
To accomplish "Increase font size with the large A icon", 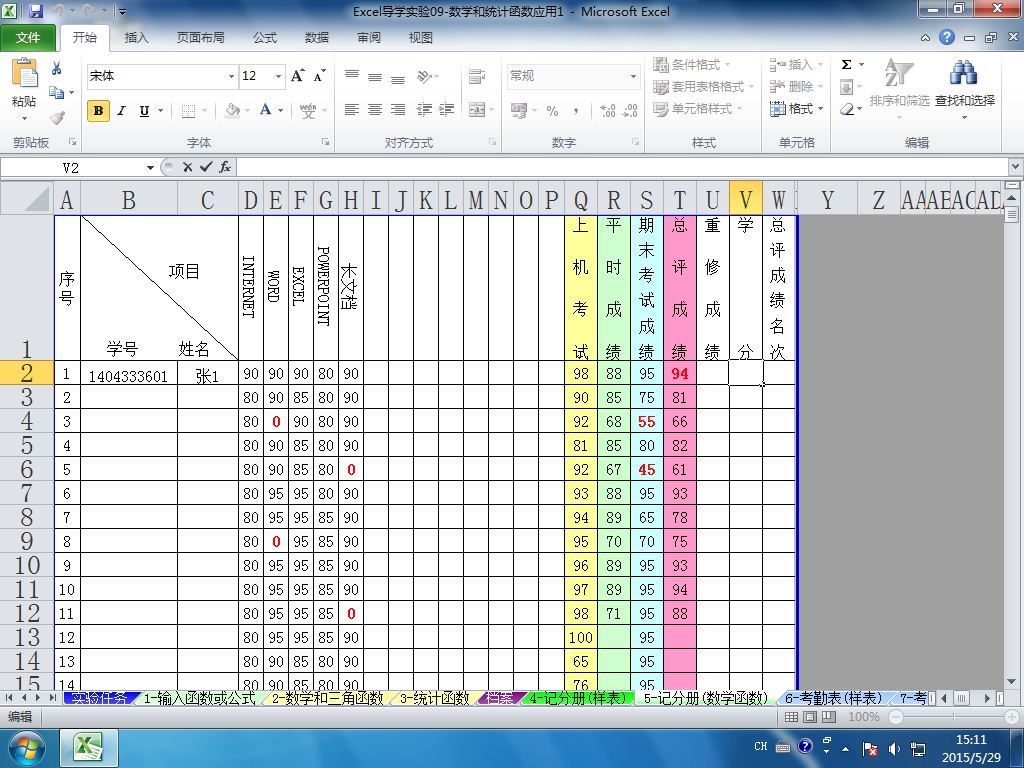I will click(x=297, y=76).
